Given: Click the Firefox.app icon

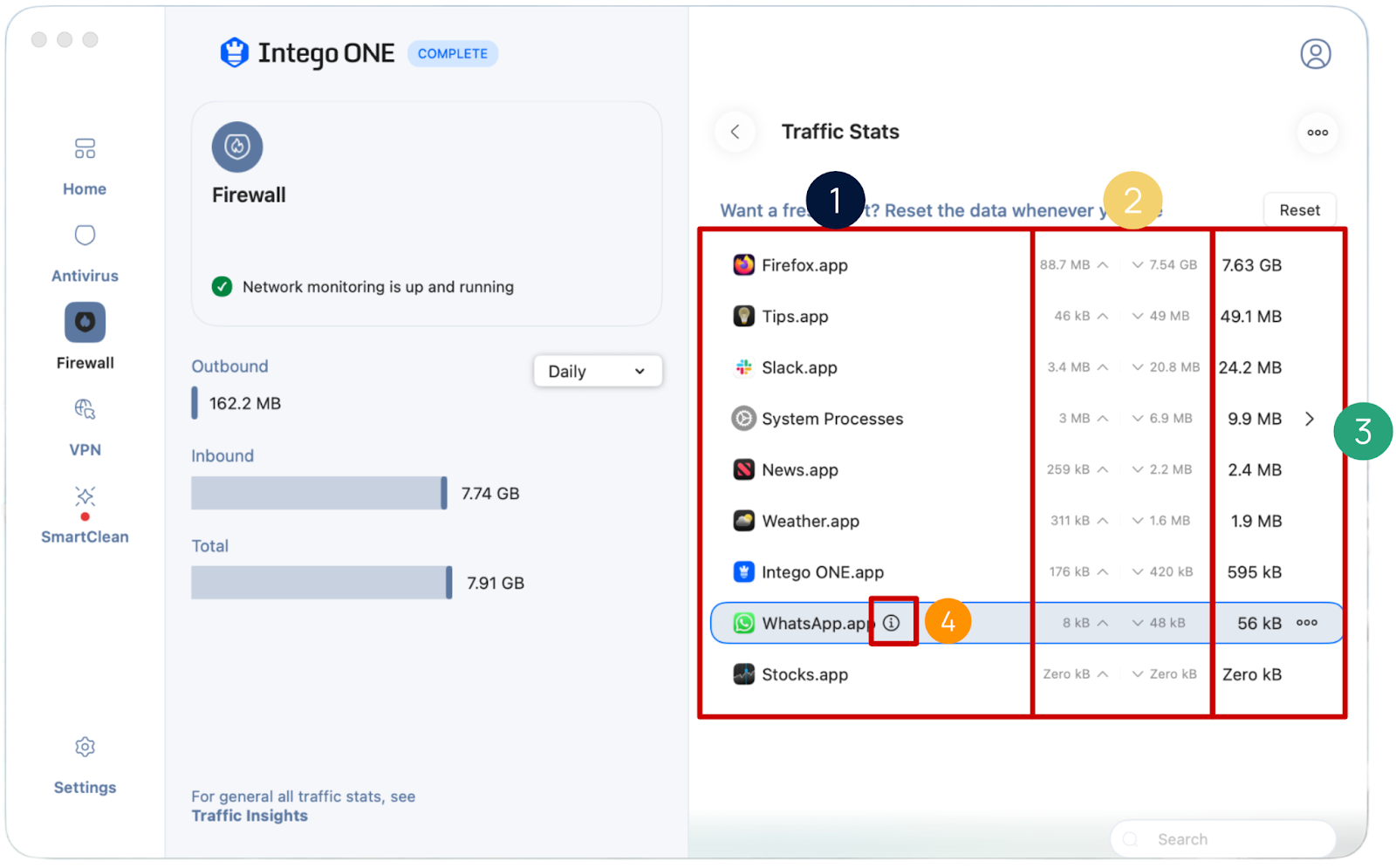Looking at the screenshot, I should [x=743, y=264].
